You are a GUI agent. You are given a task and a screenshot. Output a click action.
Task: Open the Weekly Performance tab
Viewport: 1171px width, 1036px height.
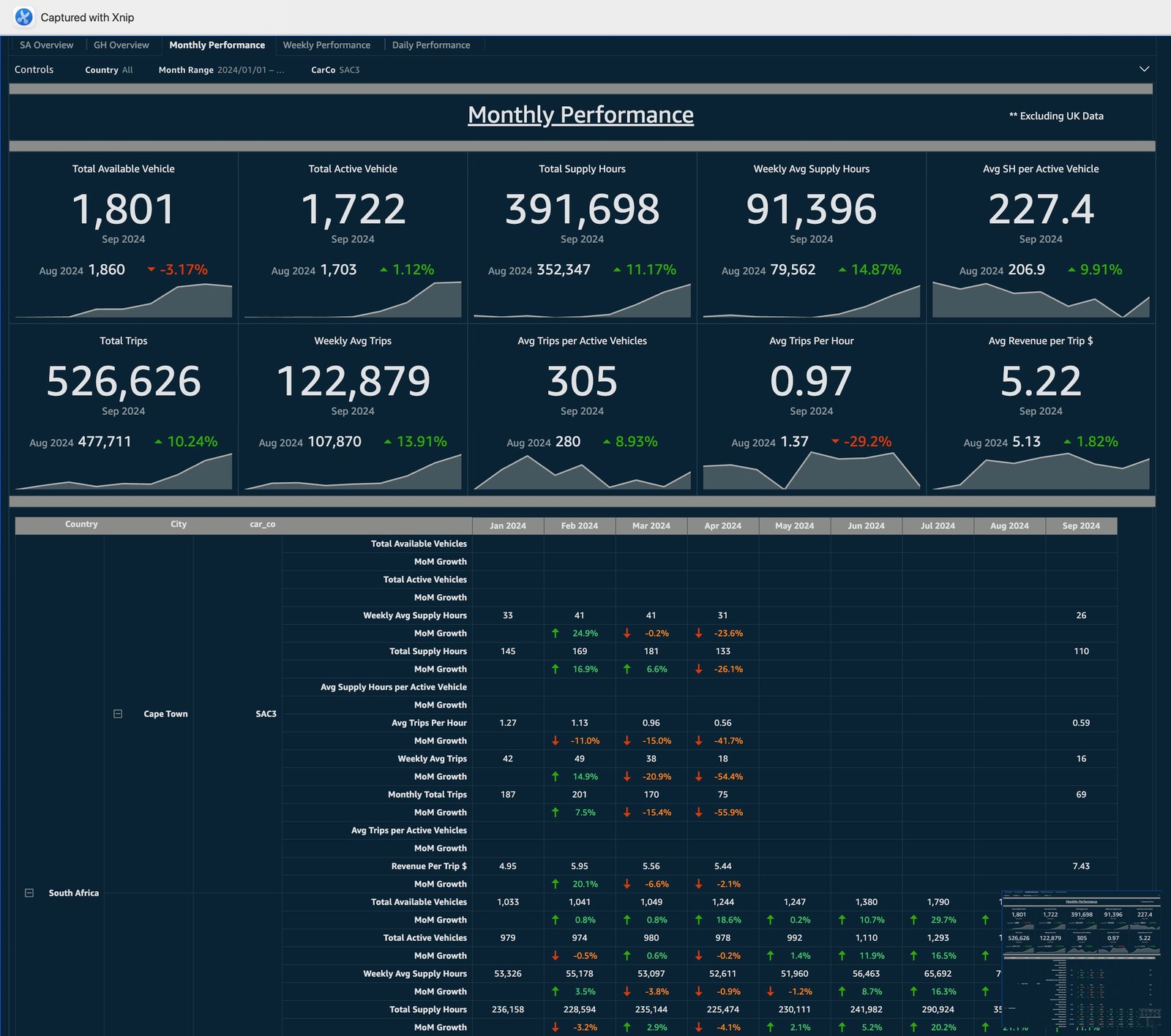pos(326,45)
